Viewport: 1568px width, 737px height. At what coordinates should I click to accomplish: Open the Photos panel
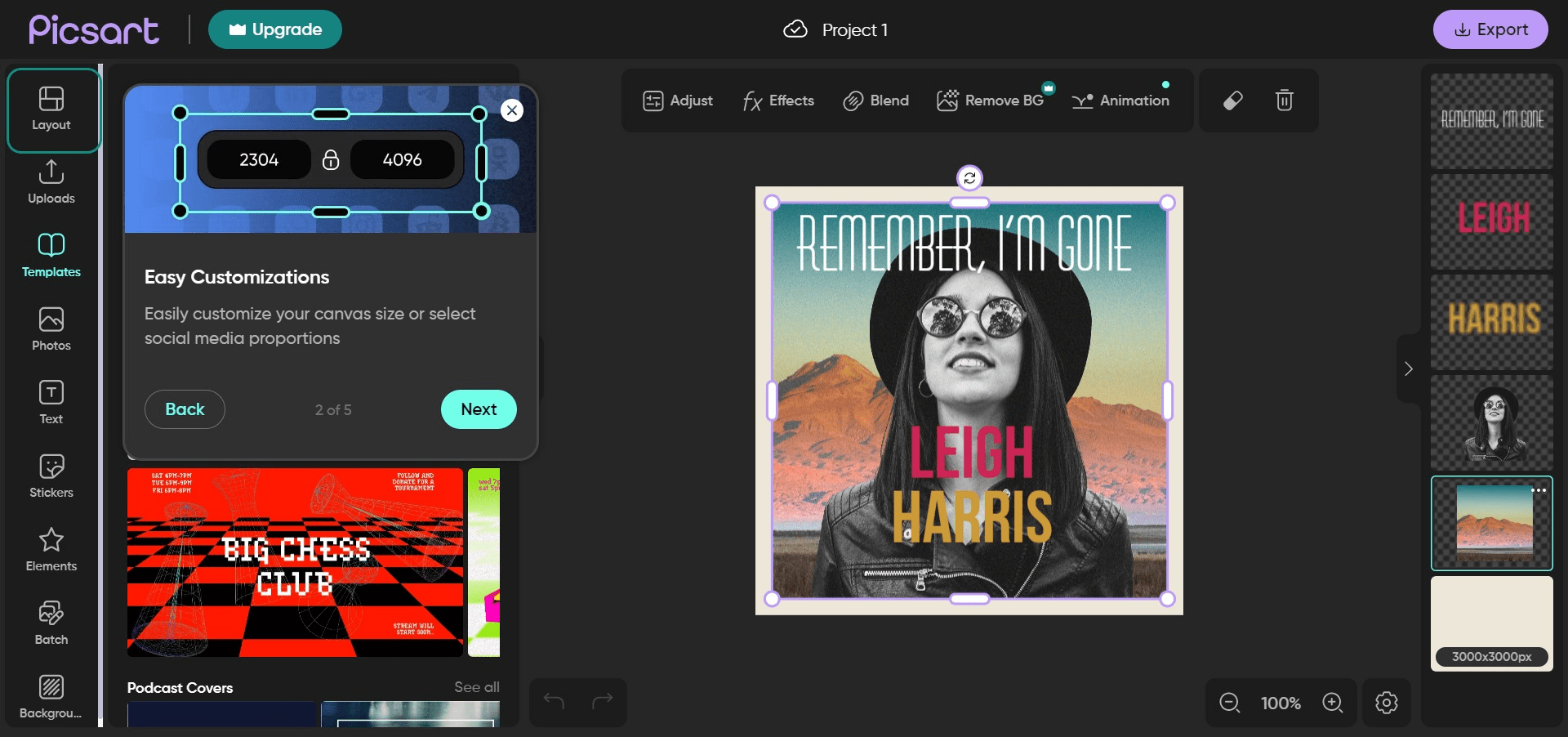coord(51,328)
